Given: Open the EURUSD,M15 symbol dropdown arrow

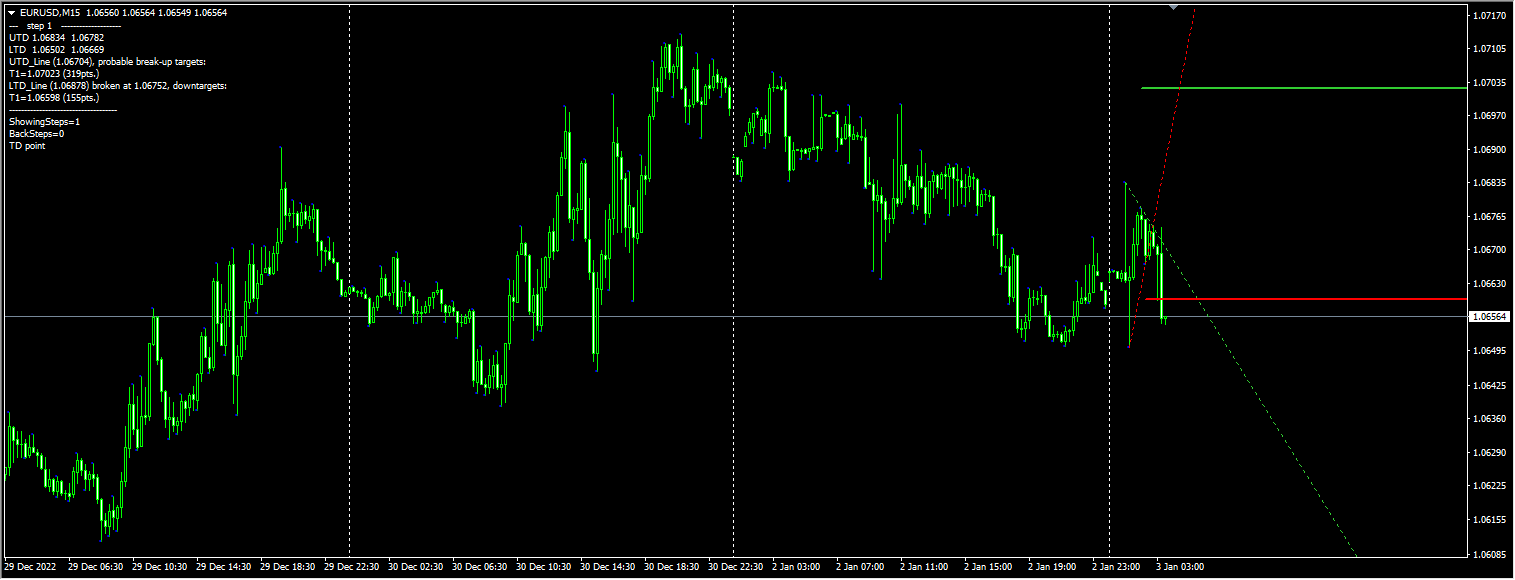Looking at the screenshot, I should tap(12, 13).
